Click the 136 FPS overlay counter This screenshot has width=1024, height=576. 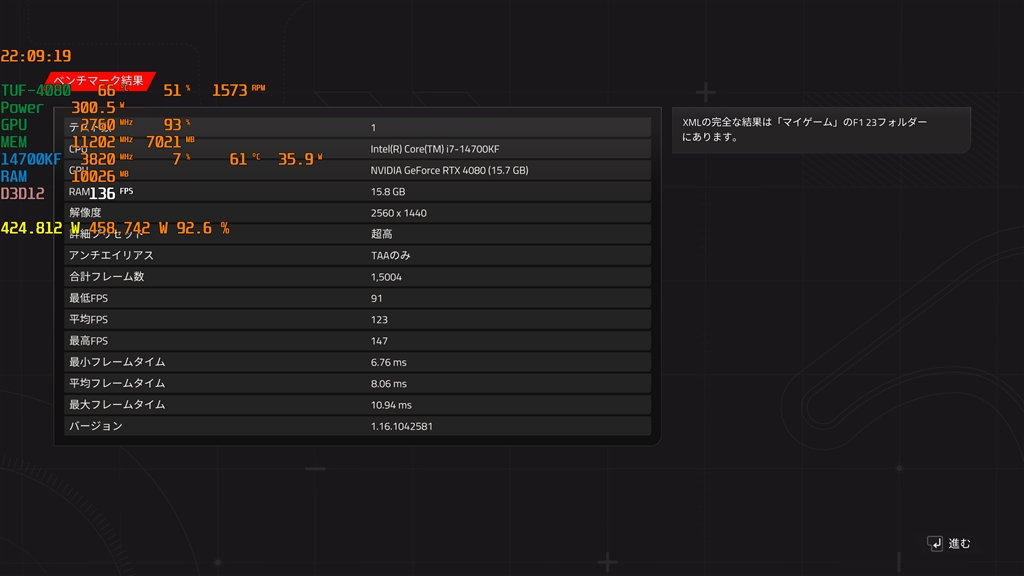pyautogui.click(x=111, y=193)
